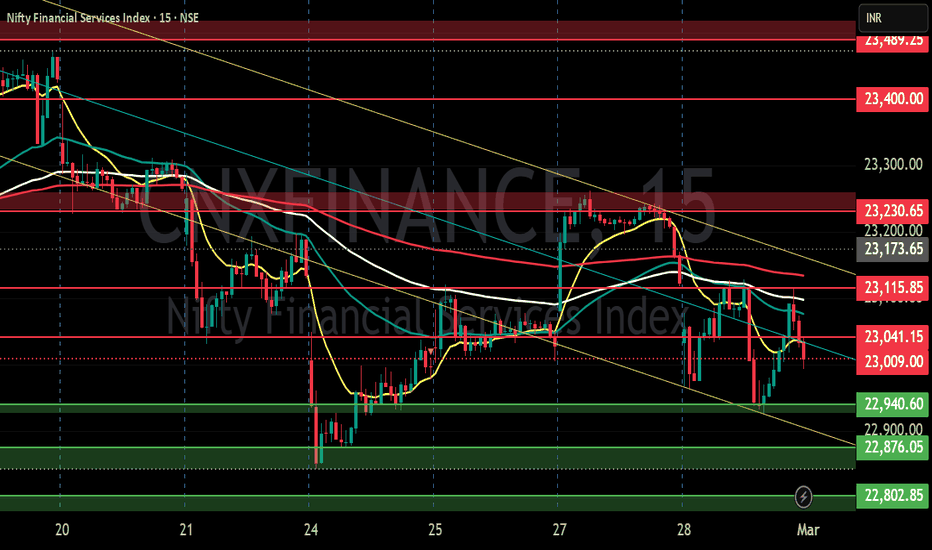Click date label 25 on time axis

coord(435,529)
